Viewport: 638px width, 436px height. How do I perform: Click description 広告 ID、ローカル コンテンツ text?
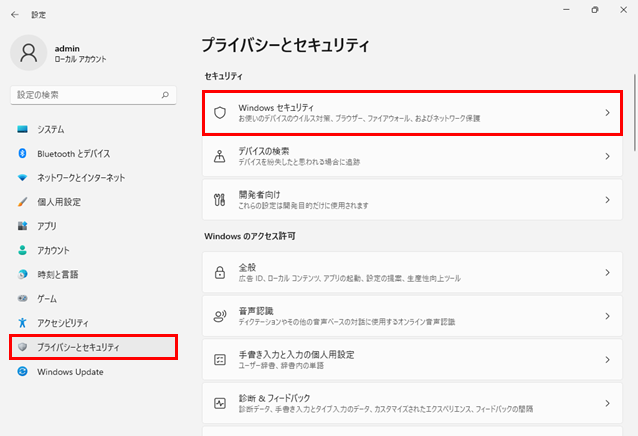[350, 279]
